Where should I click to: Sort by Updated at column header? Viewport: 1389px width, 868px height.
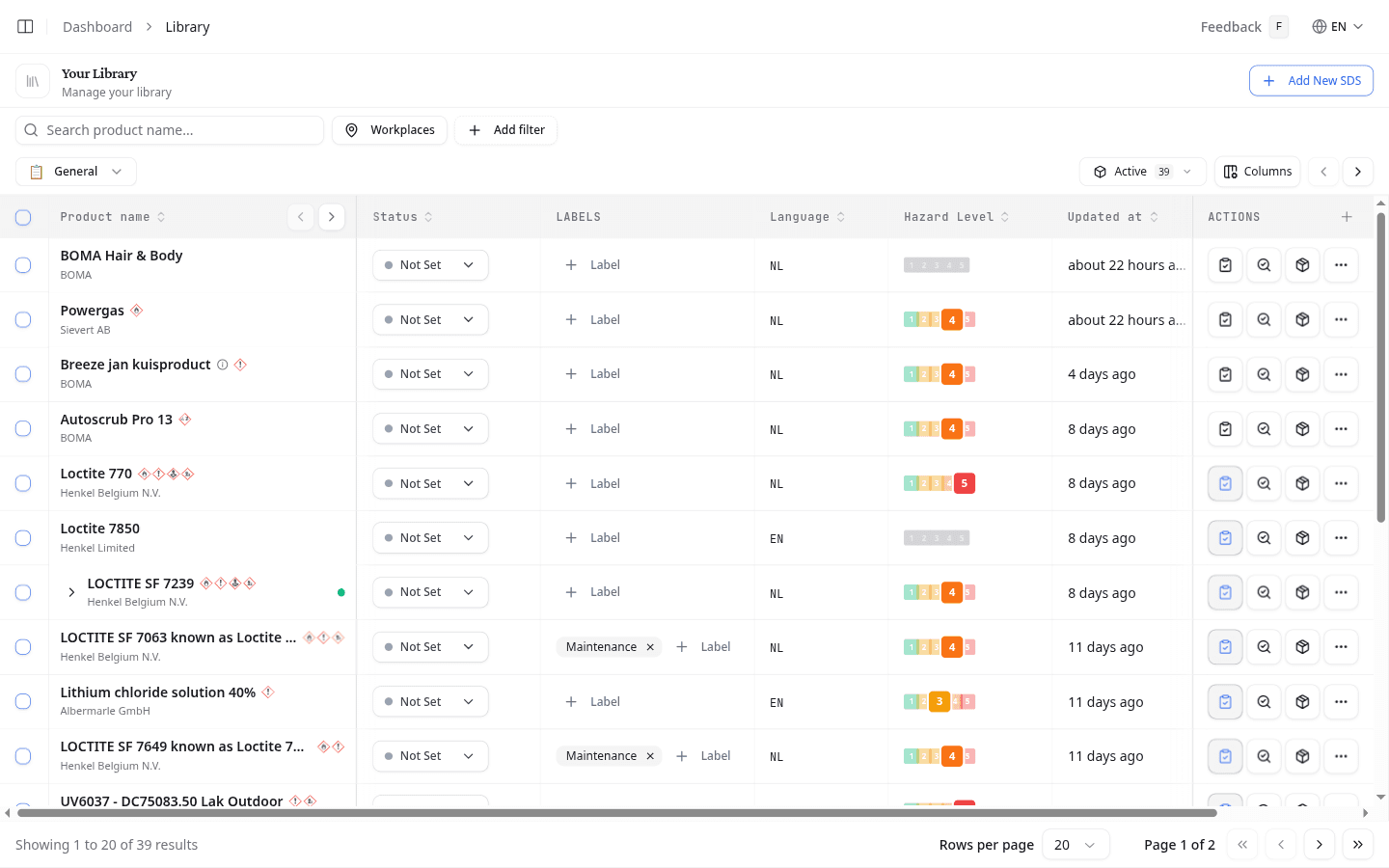(1113, 217)
